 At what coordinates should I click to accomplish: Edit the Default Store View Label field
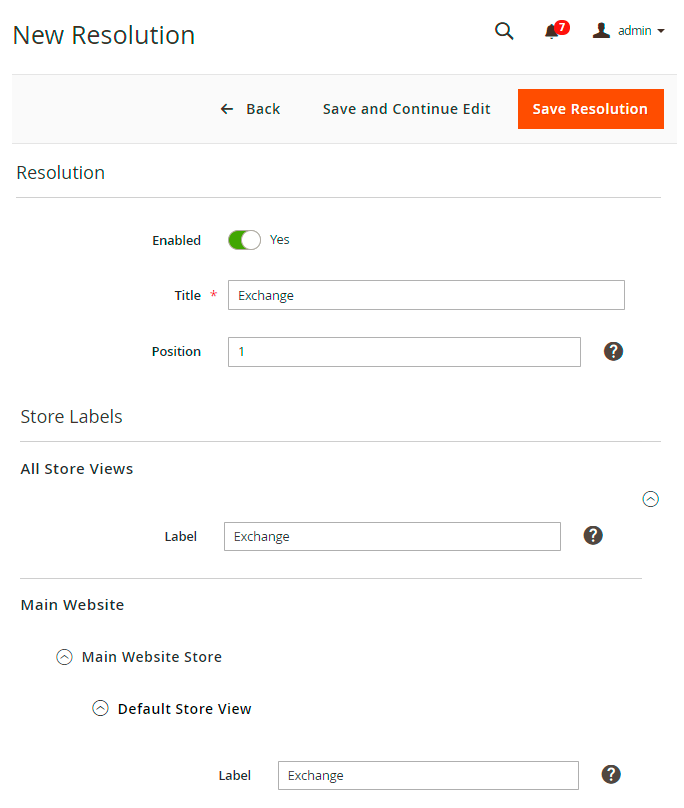pos(428,775)
